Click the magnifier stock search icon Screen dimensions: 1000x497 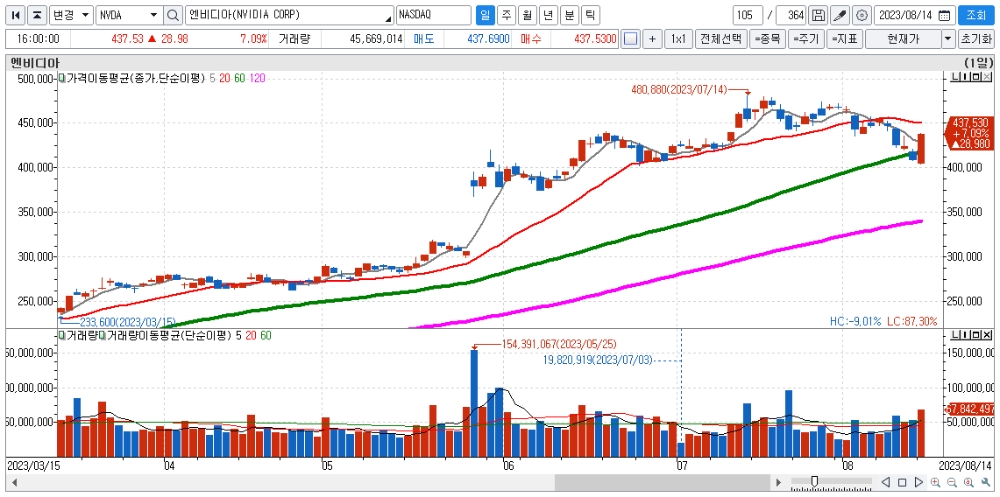click(x=173, y=15)
